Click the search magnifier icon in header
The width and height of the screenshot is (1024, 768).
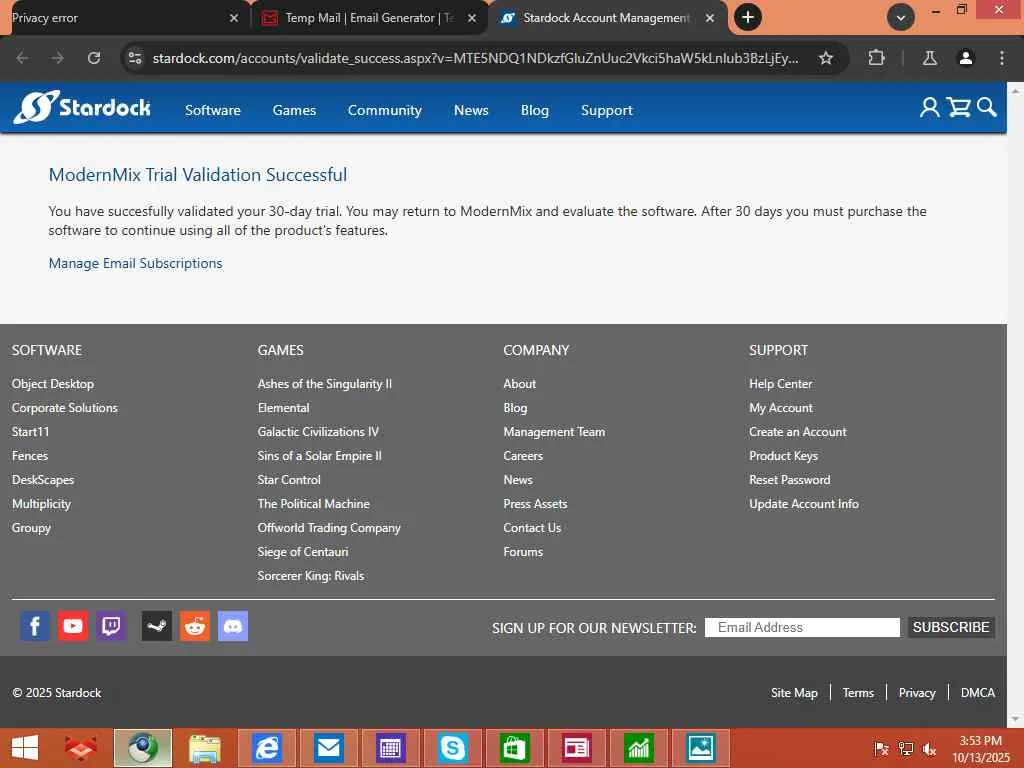point(986,108)
